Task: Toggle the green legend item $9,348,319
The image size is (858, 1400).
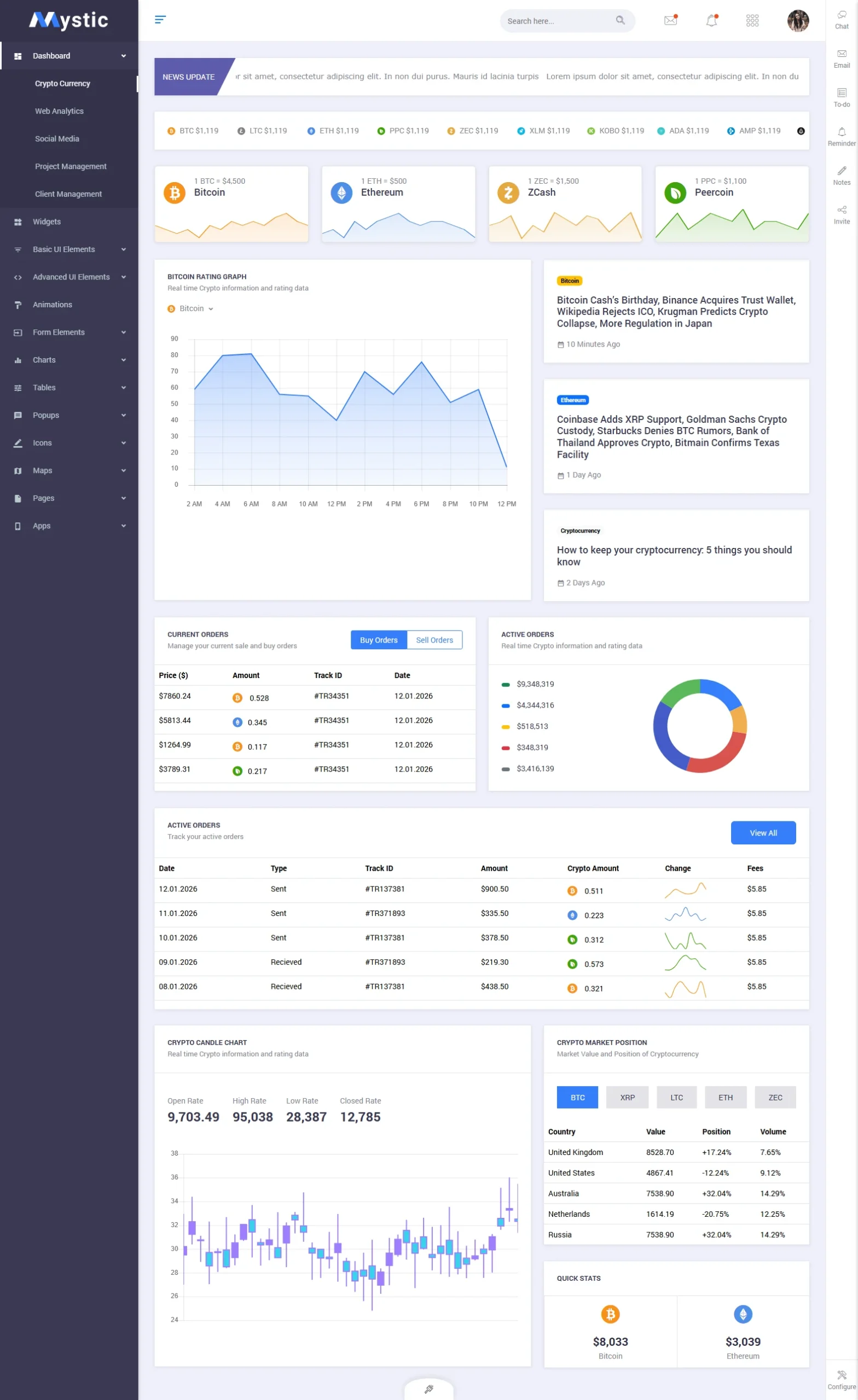Action: [x=527, y=684]
